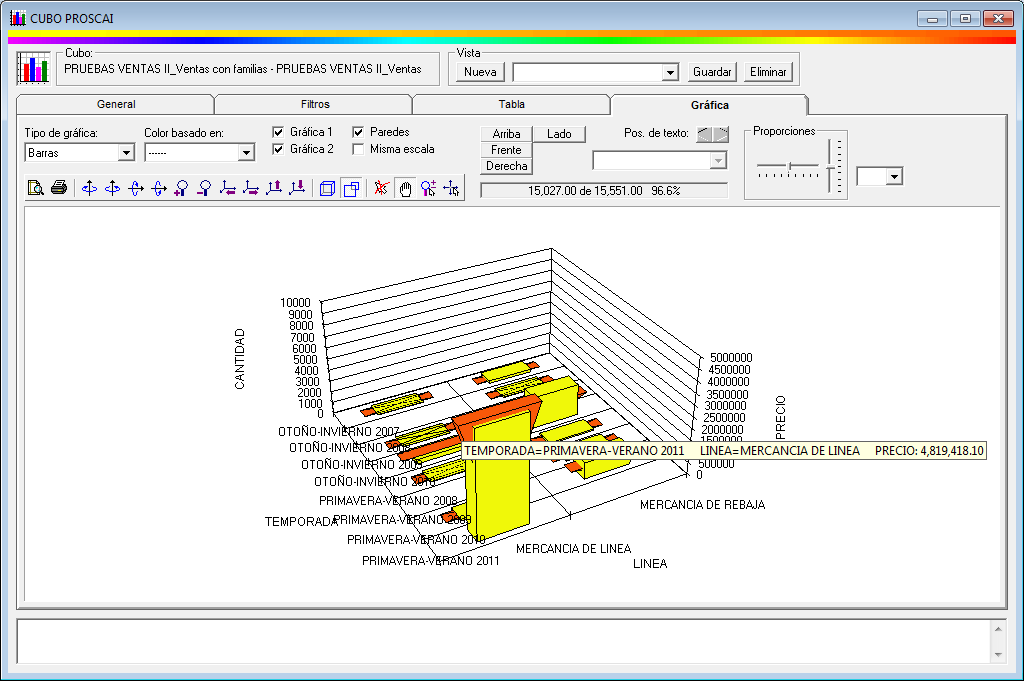The image size is (1024, 681).
Task: Click the Lado view button
Action: (559, 134)
